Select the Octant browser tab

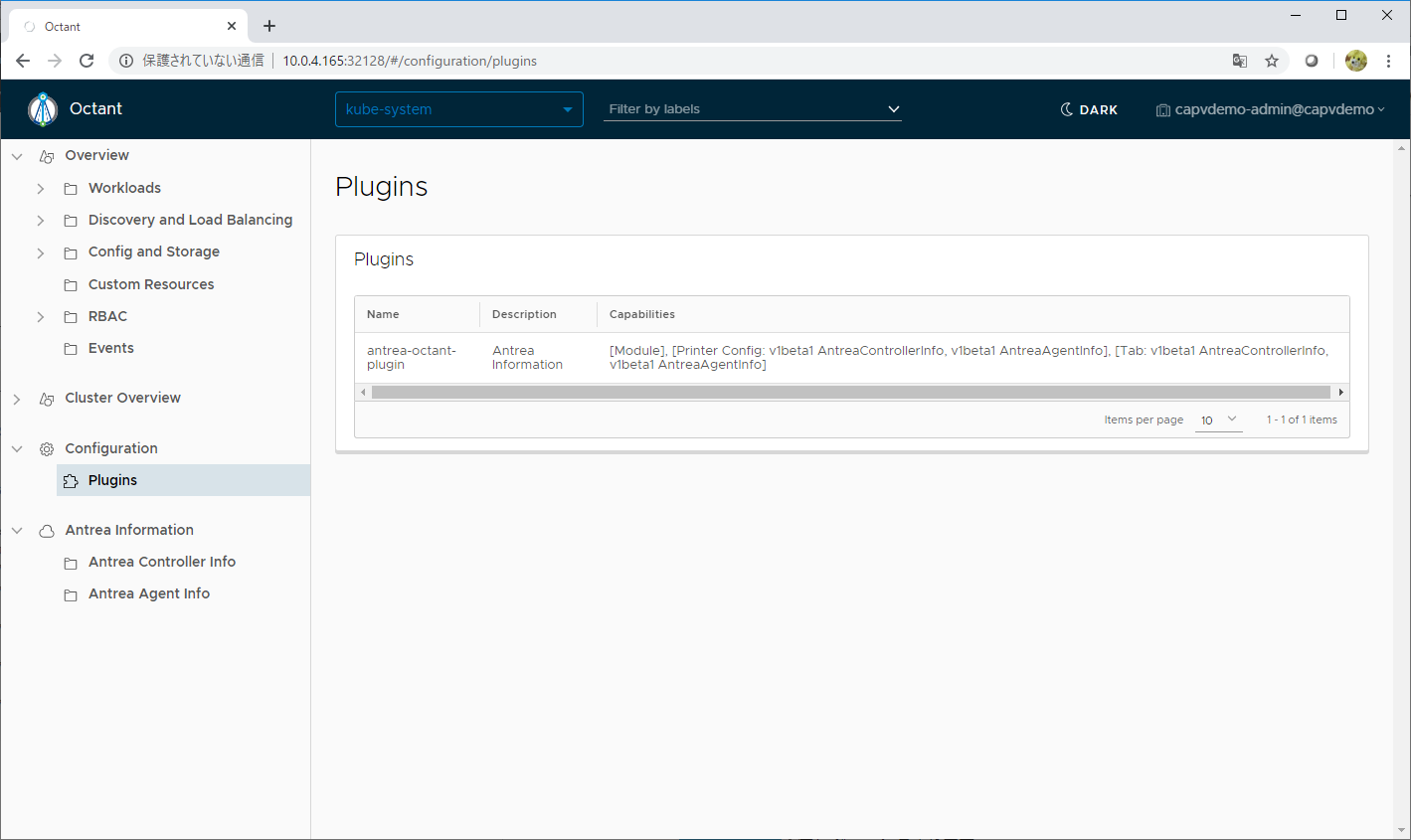(x=130, y=26)
